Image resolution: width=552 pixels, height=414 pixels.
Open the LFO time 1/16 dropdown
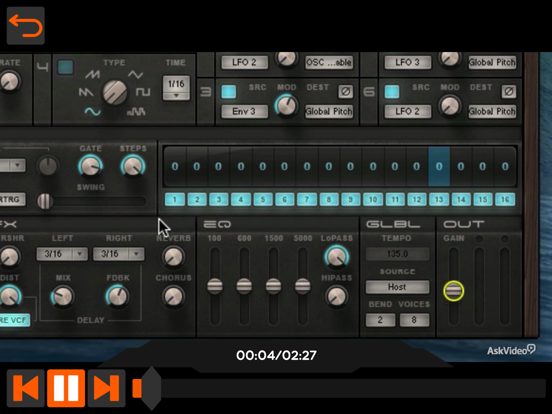[176, 88]
